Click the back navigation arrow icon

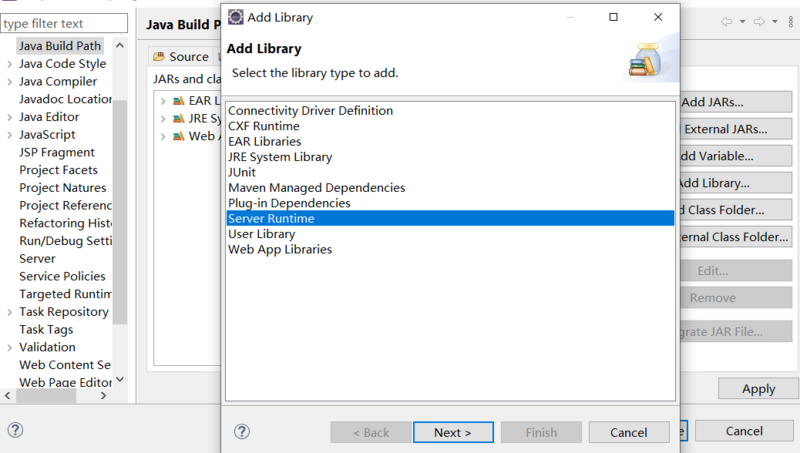point(727,22)
